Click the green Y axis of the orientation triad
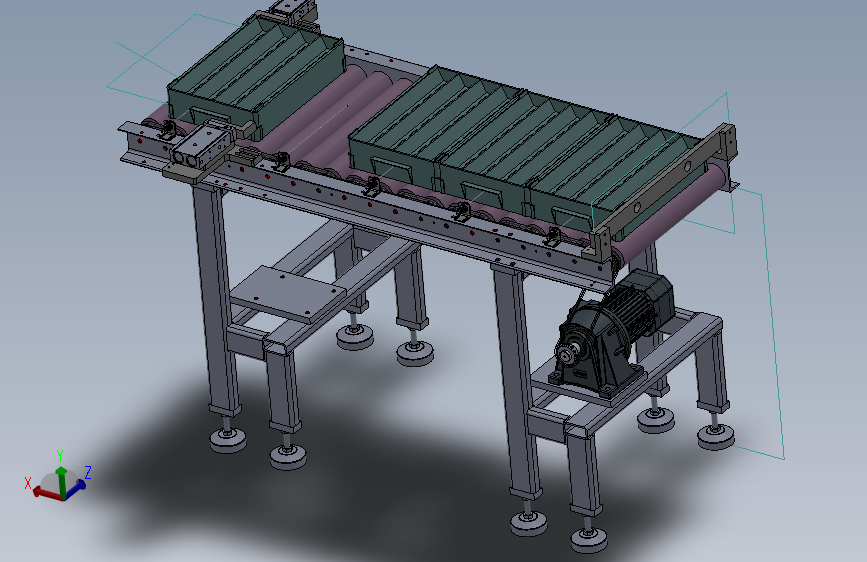Image resolution: width=867 pixels, height=562 pixels. pos(61,481)
